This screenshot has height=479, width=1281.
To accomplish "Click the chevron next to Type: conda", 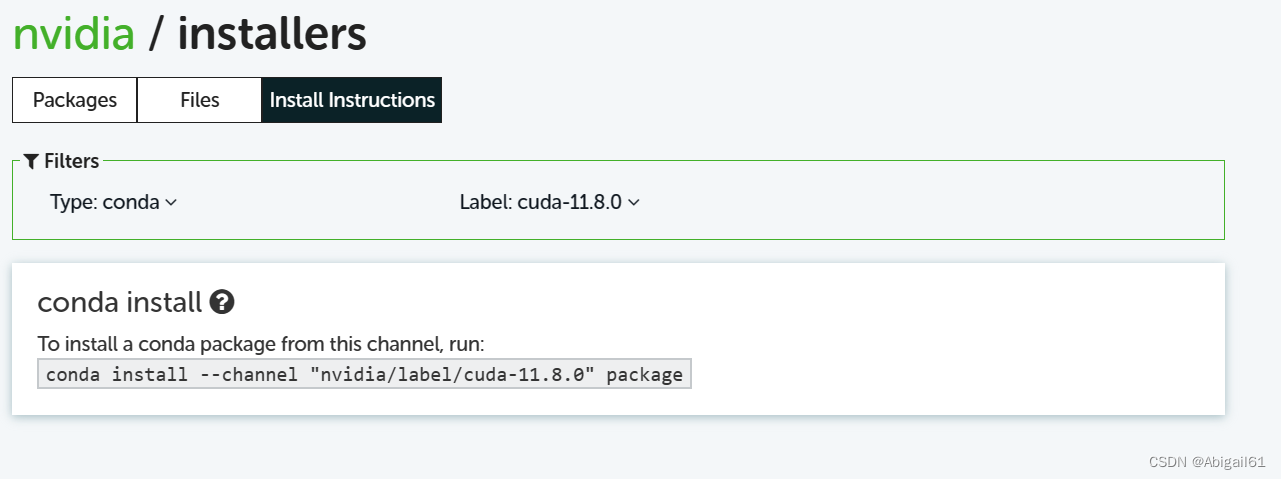I will [x=171, y=203].
